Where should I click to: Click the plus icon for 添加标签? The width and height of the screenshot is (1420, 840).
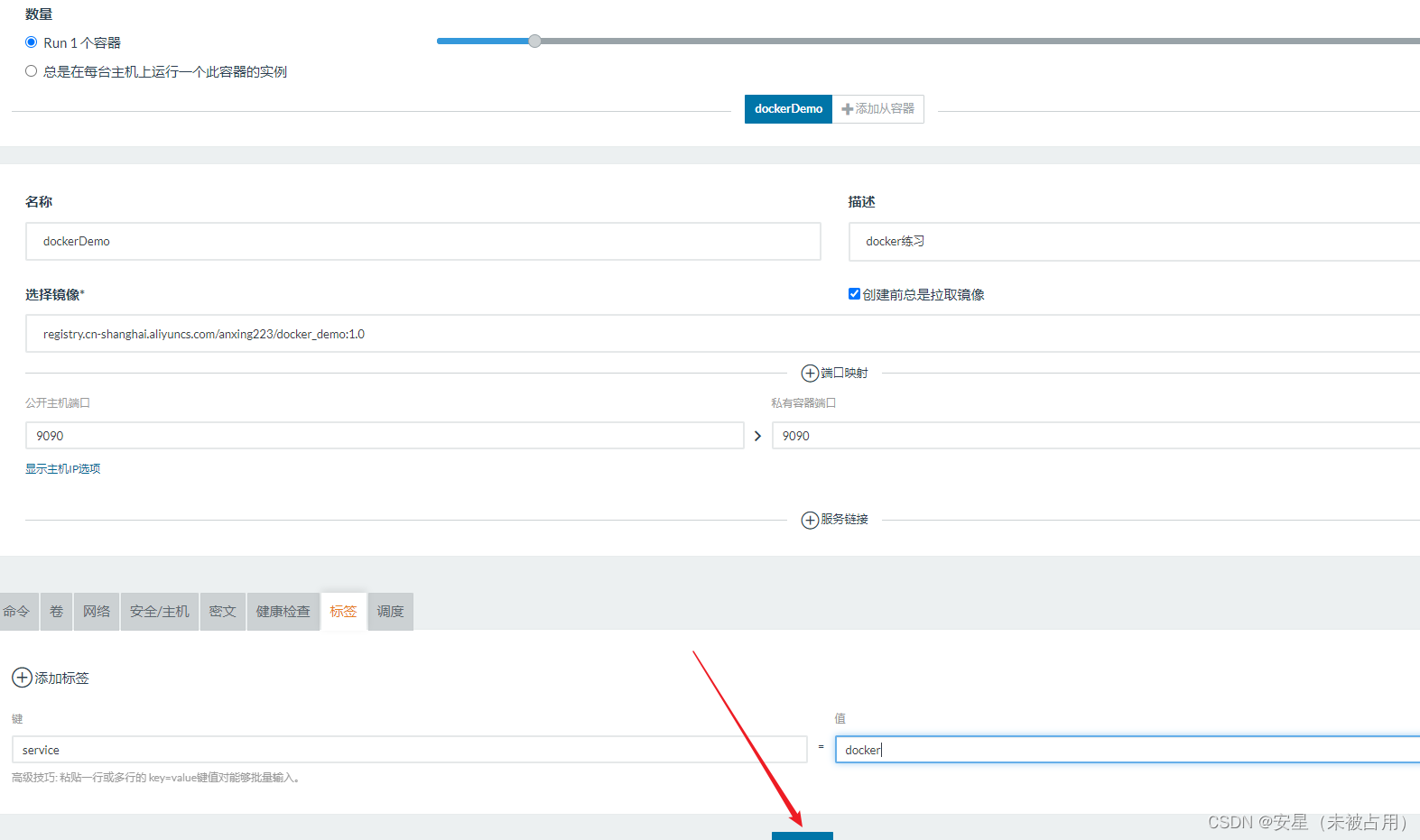coord(22,678)
